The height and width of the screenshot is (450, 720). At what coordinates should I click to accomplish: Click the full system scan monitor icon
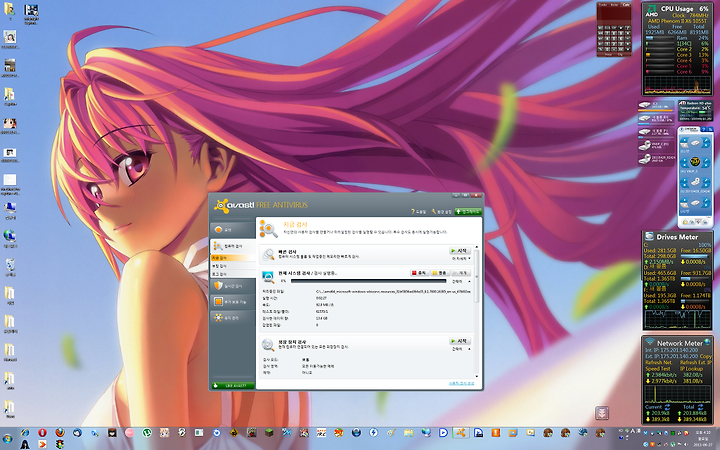pos(268,276)
